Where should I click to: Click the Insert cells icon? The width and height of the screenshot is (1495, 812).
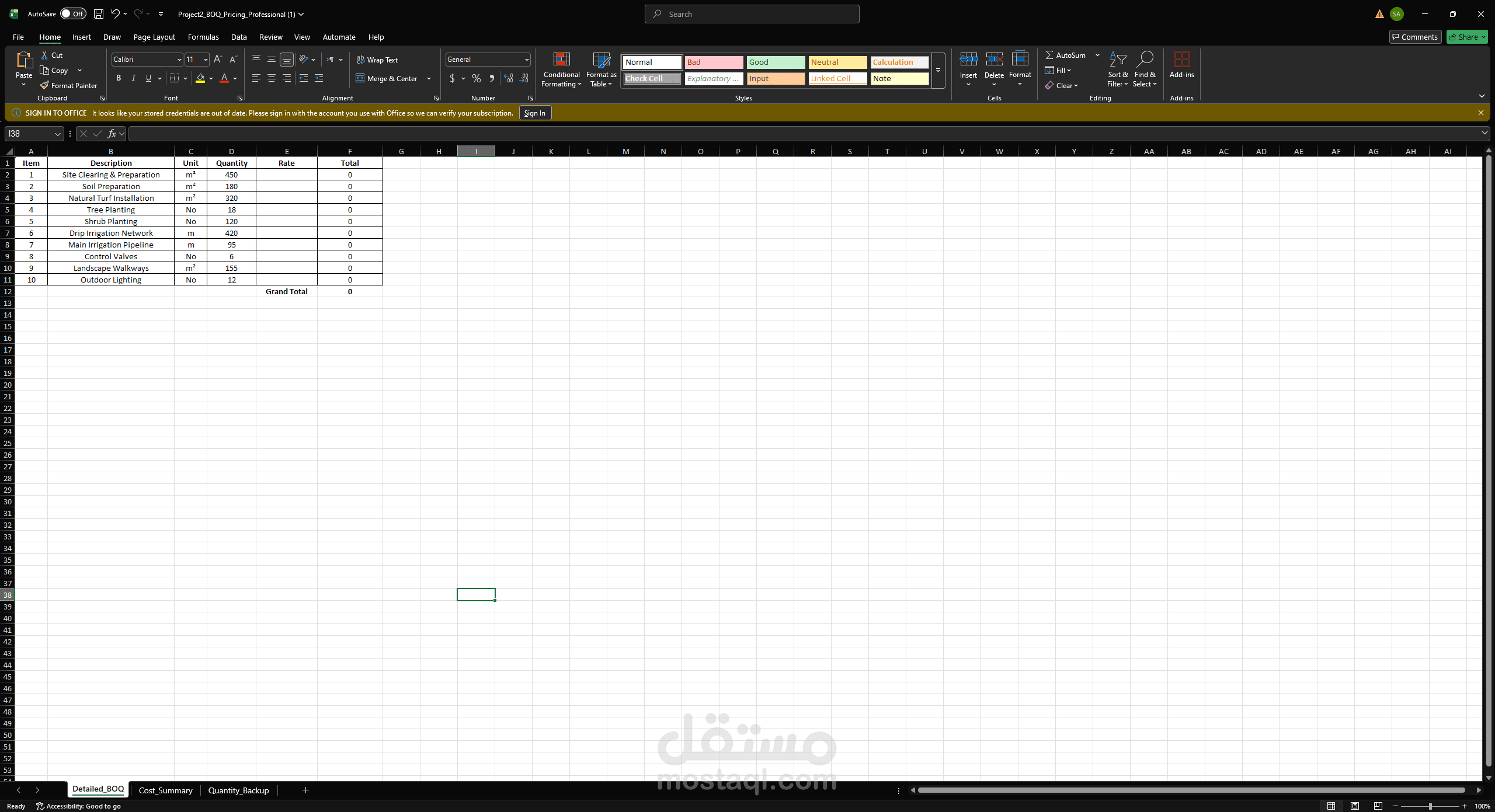(x=968, y=60)
